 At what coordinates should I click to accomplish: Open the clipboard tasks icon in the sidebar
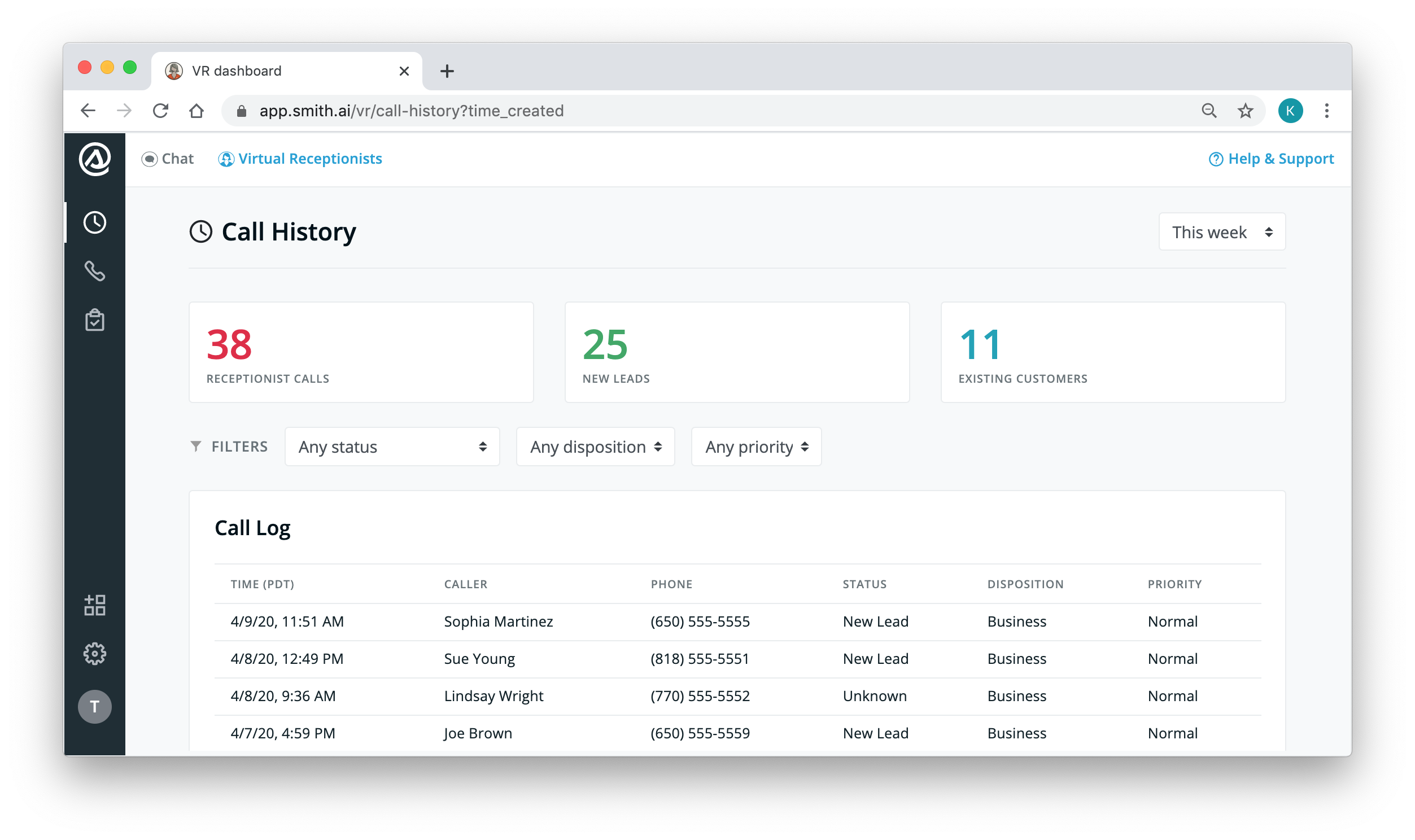pos(94,320)
